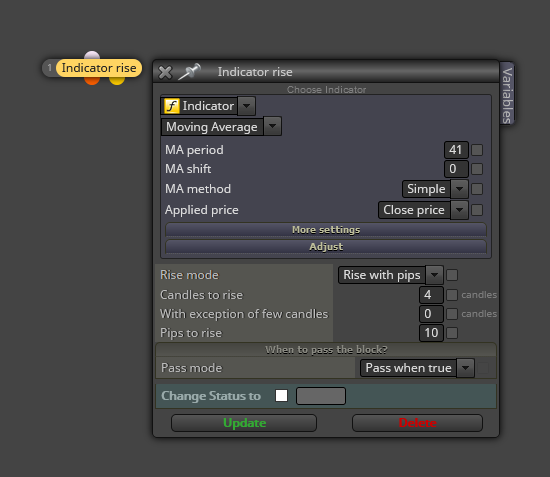
Task: Select the Indicator rise block node
Action: (99, 68)
